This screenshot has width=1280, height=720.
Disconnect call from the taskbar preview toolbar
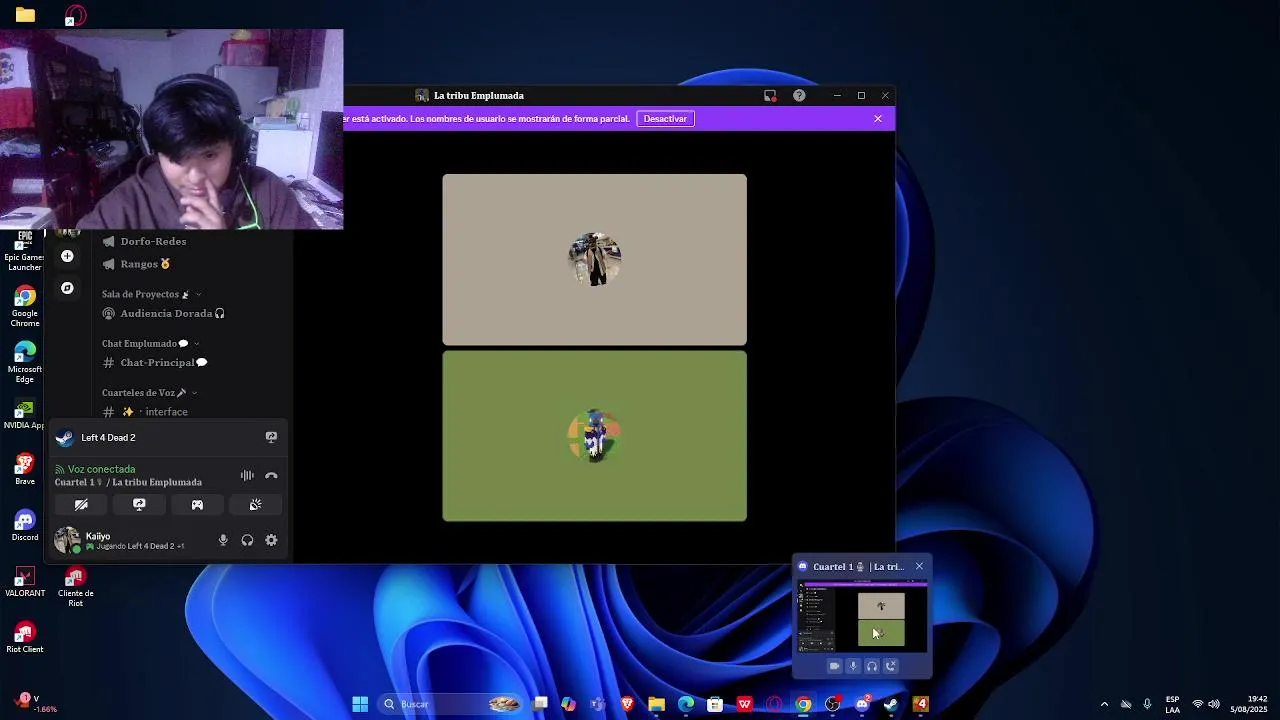(891, 666)
